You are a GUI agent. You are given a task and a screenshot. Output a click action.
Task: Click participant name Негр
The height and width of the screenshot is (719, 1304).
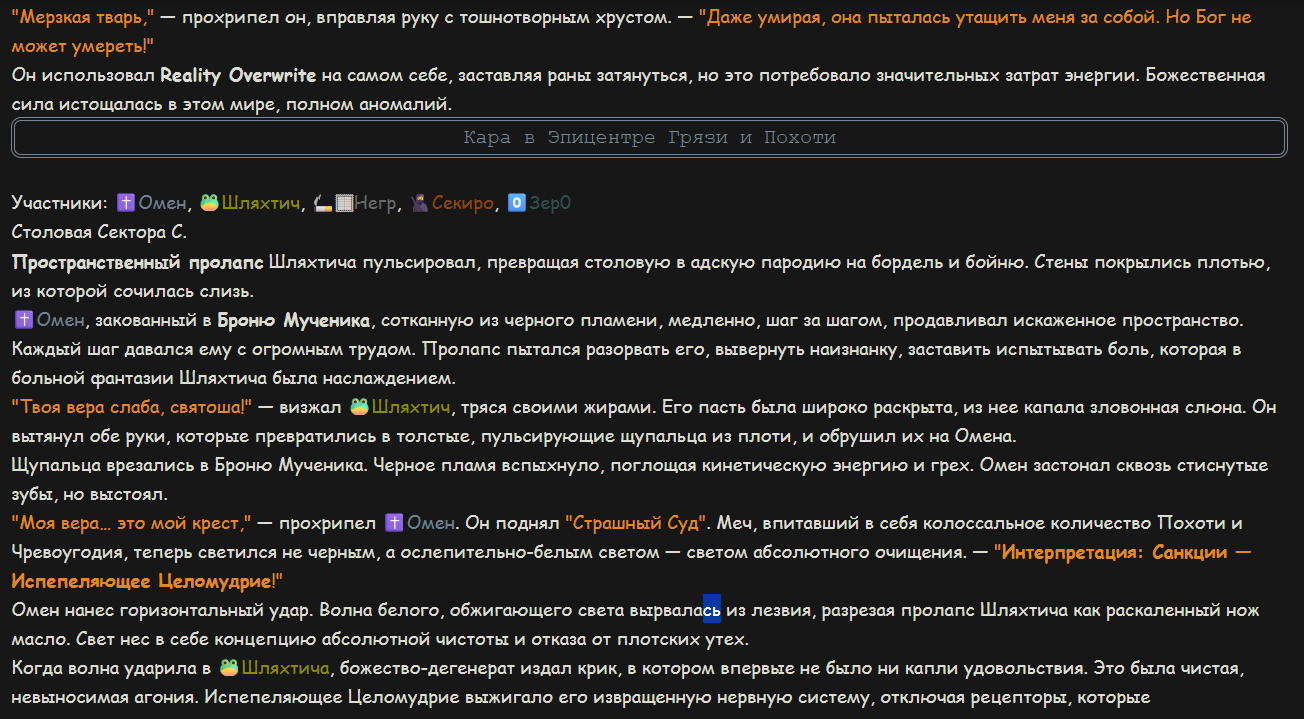click(x=376, y=203)
